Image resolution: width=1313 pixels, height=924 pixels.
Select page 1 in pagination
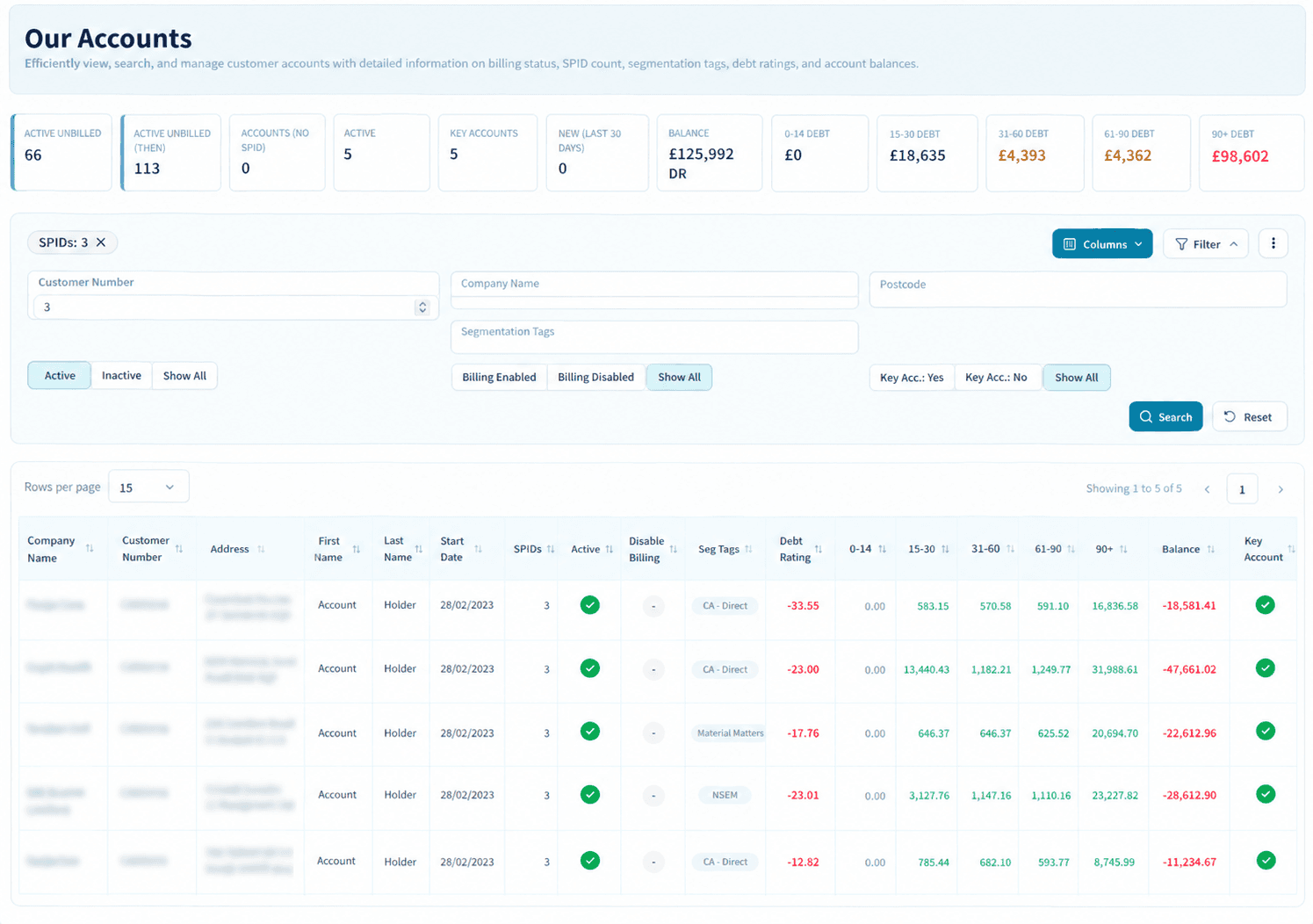click(1242, 489)
